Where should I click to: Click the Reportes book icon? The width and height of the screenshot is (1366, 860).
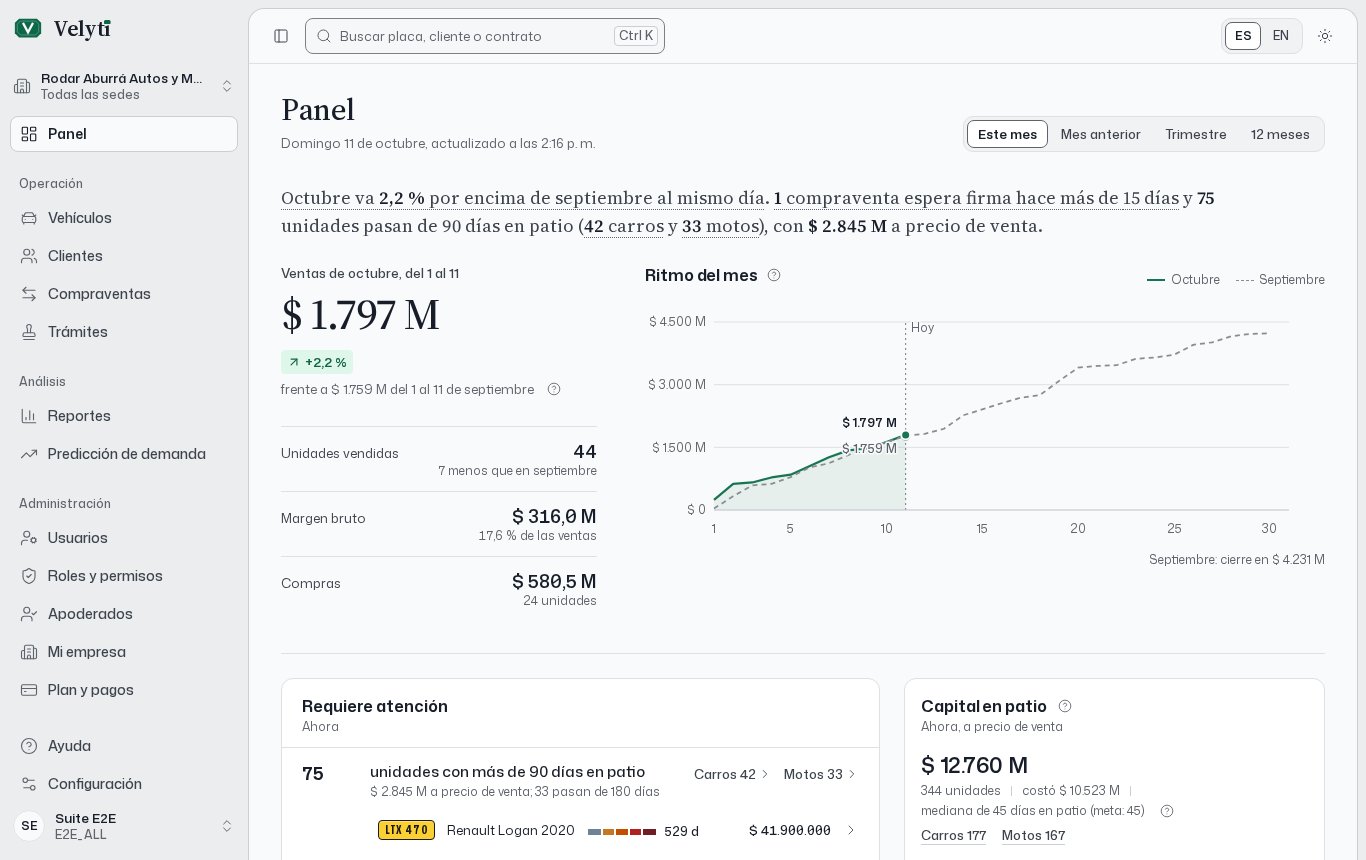29,416
